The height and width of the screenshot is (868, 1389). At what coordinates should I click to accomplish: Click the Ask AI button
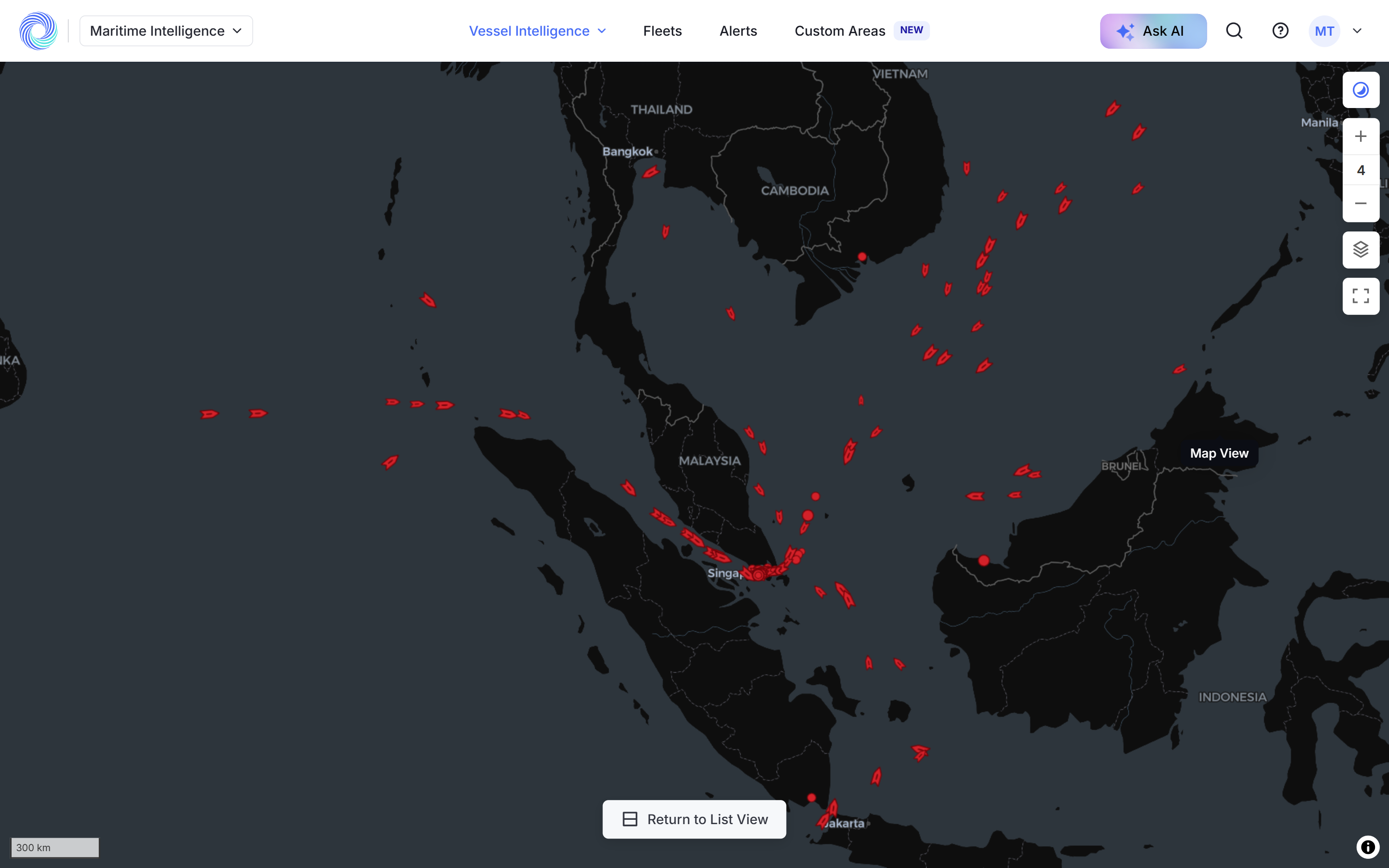(1153, 31)
